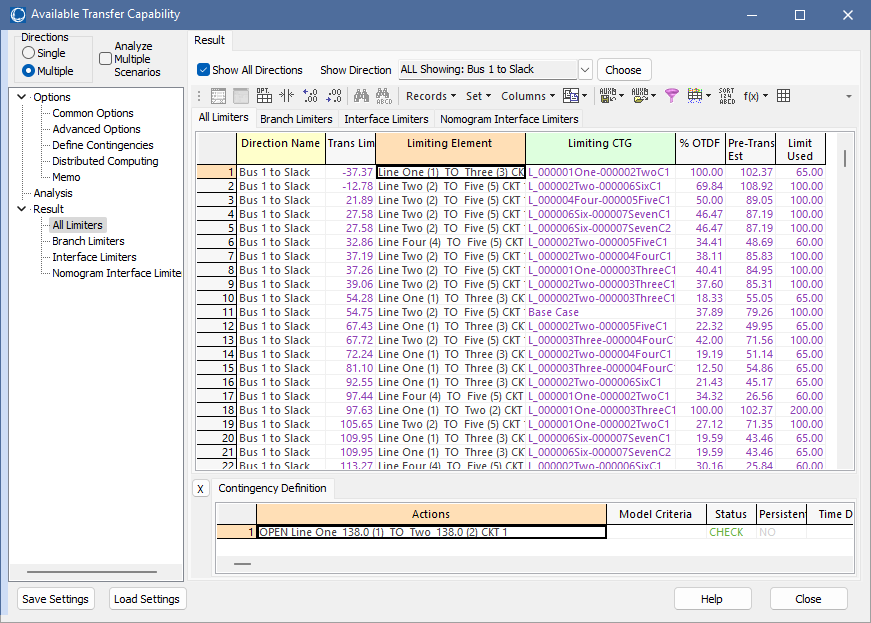871x623 pixels.
Task: Select the Multiple directions radio button
Action: [x=29, y=71]
